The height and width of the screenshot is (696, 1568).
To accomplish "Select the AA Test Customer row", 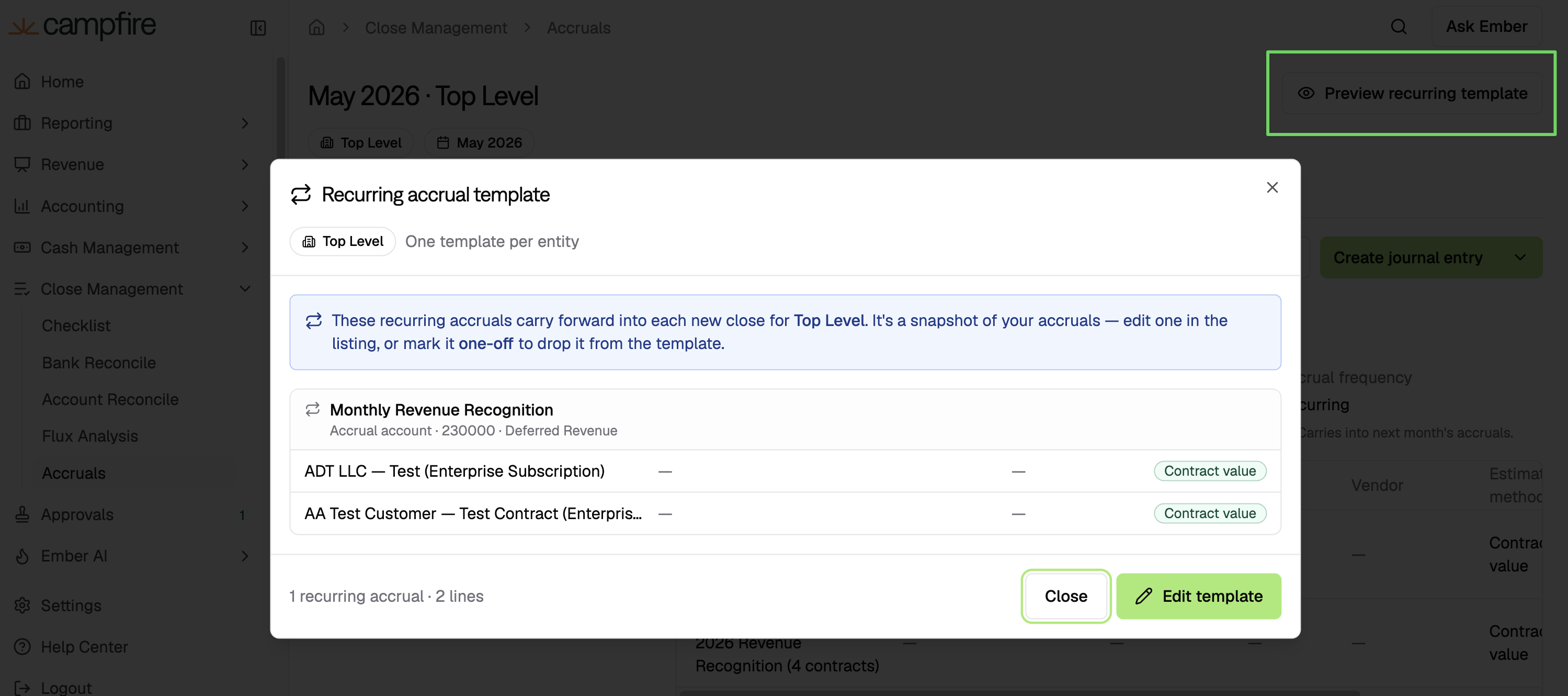I will pos(785,513).
